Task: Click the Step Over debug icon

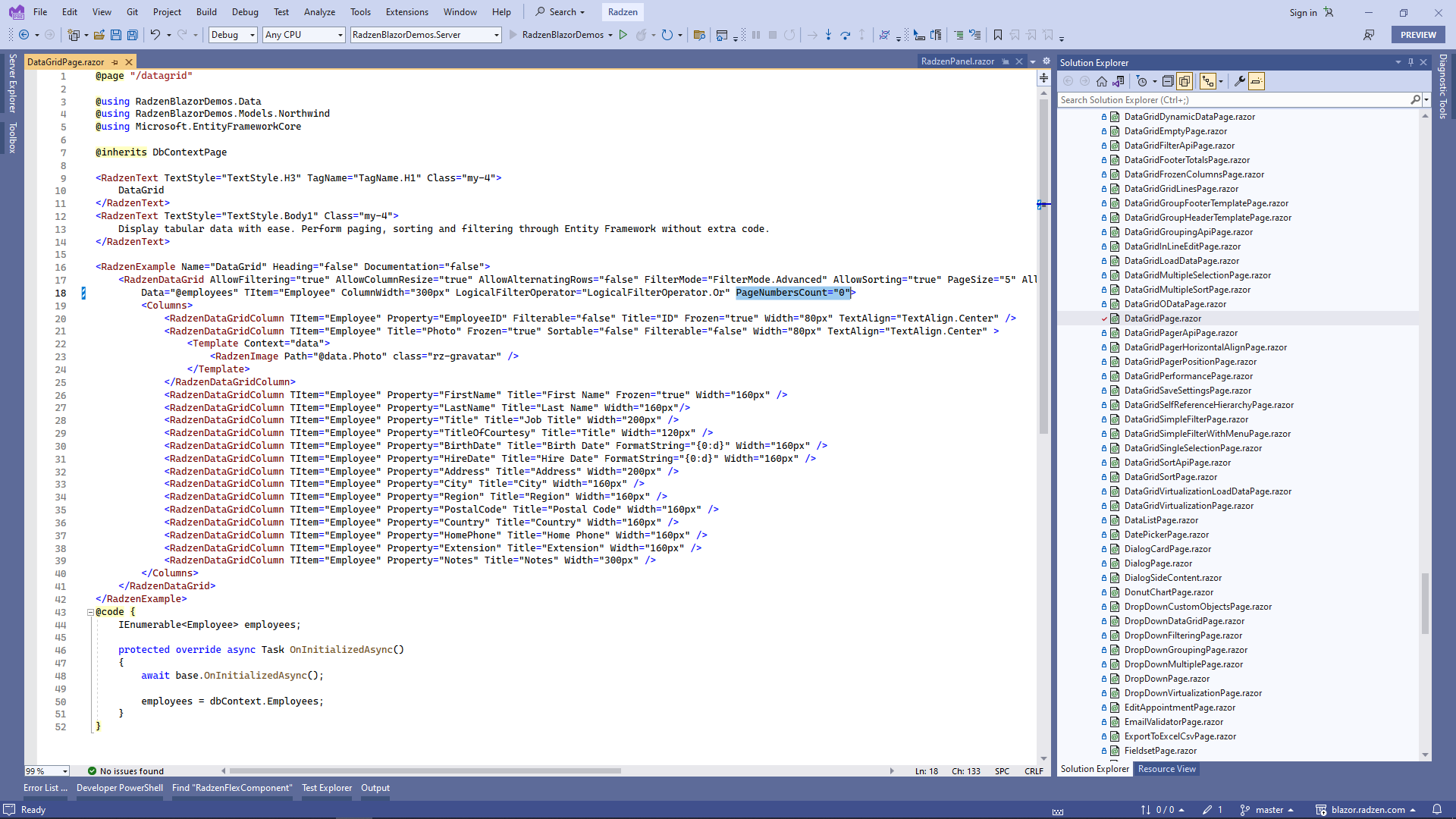Action: [845, 35]
